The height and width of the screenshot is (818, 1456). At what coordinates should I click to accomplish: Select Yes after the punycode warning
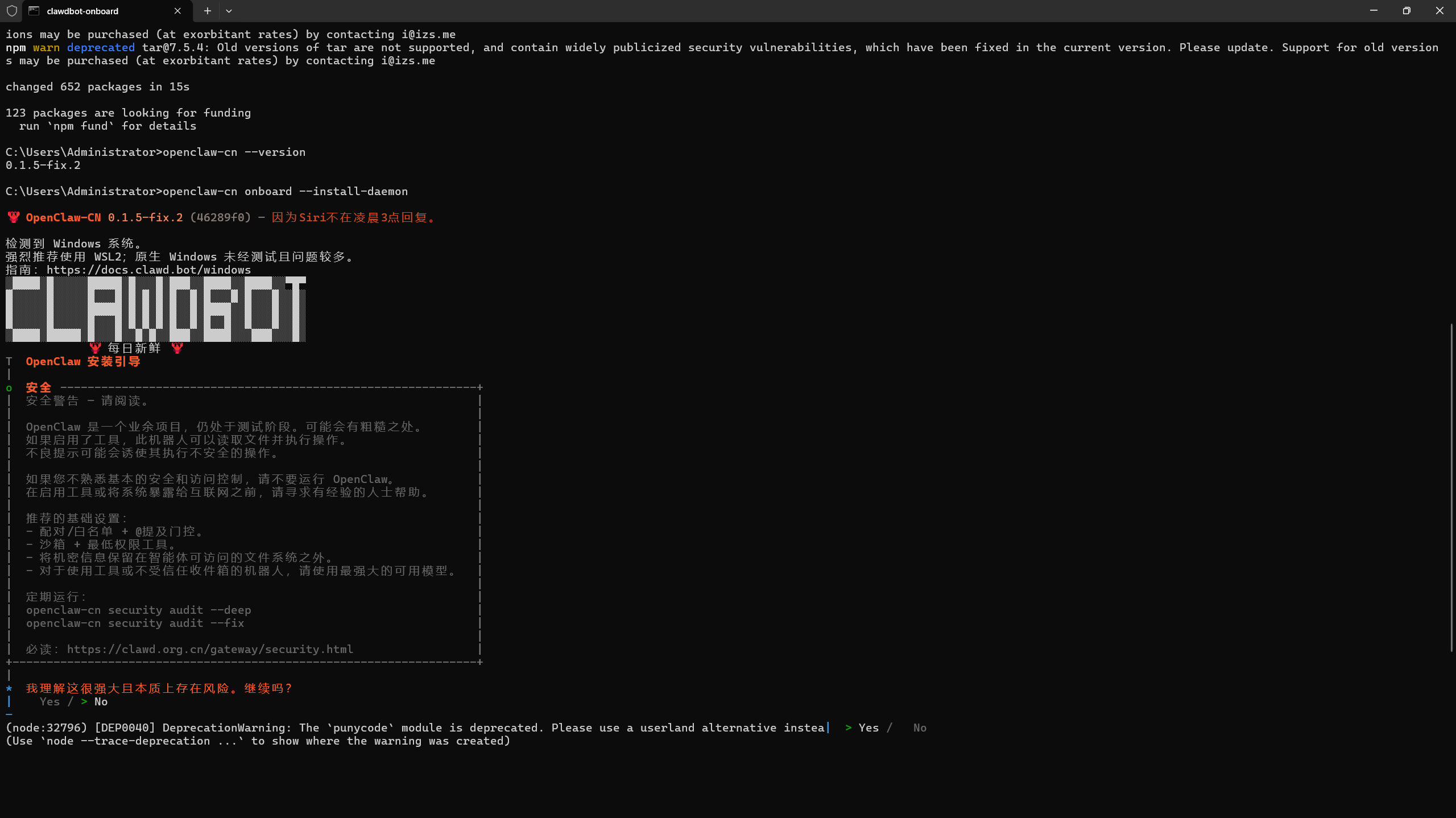pyautogui.click(x=868, y=728)
